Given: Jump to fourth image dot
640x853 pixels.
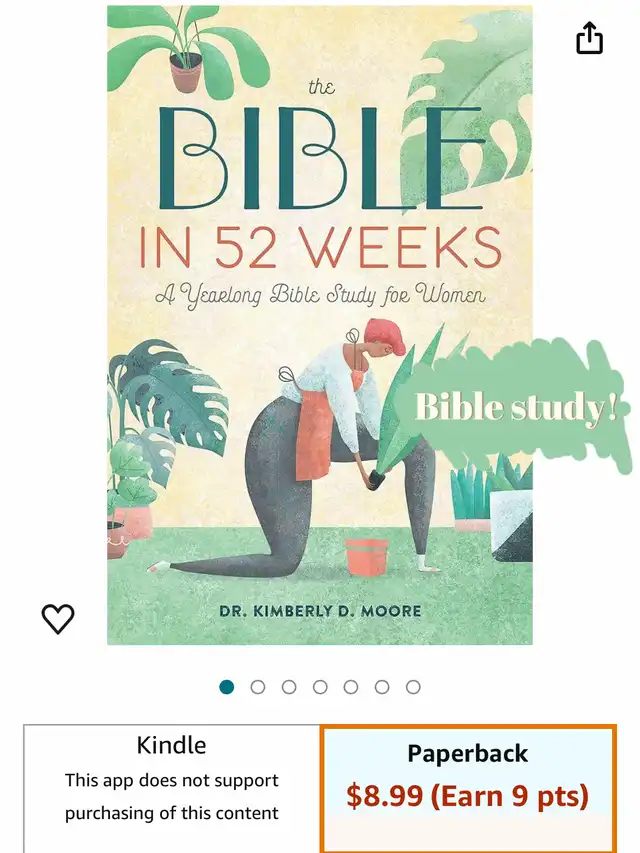Looking at the screenshot, I should pyautogui.click(x=320, y=687).
